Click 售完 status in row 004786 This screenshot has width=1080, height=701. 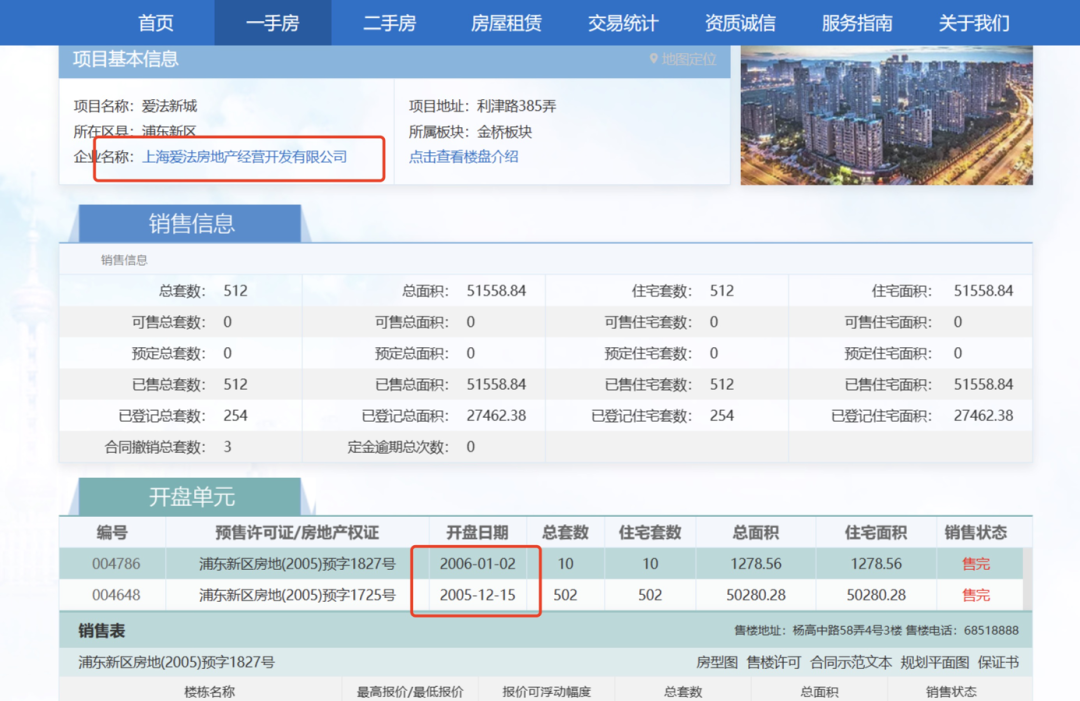pos(975,564)
